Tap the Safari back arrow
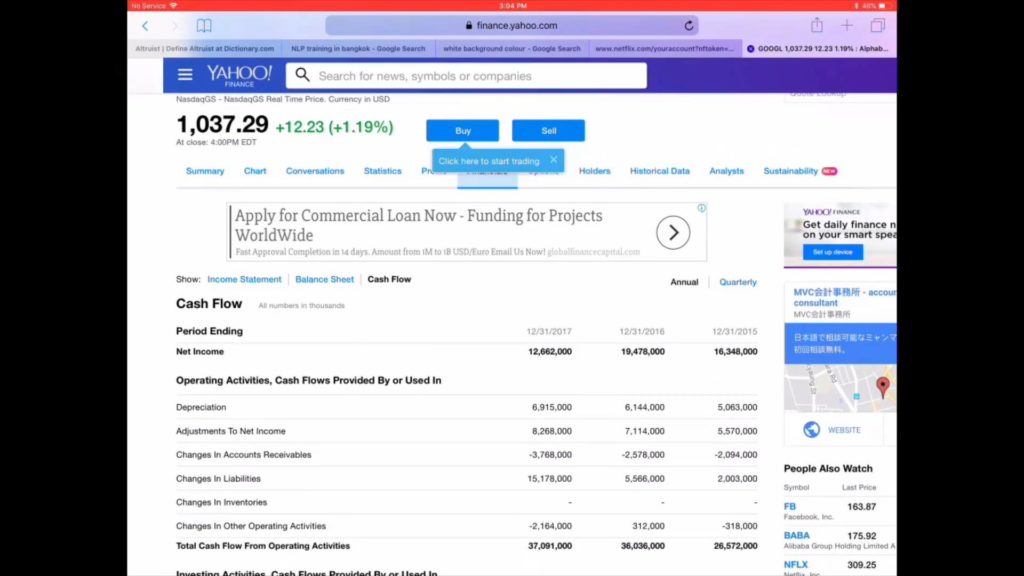The width and height of the screenshot is (1024, 576). (x=145, y=25)
